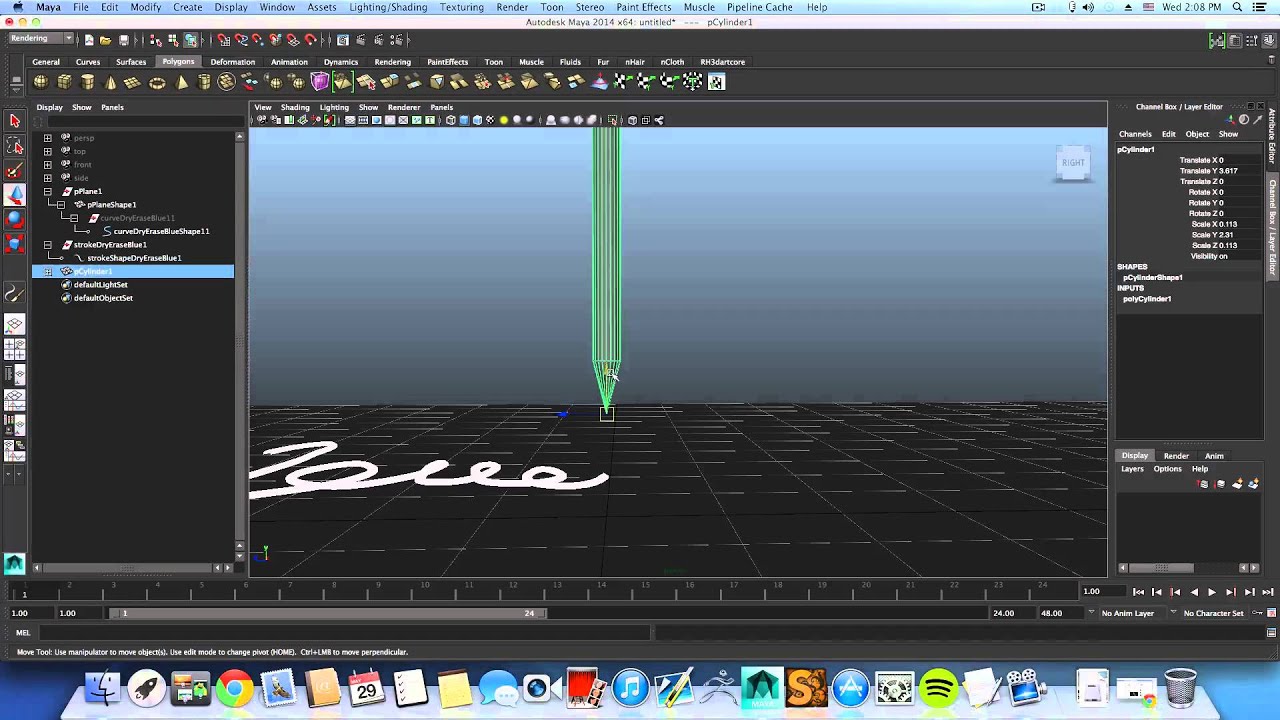1280x720 pixels.
Task: Collapse the pPlaneShape1 node
Action: point(60,205)
